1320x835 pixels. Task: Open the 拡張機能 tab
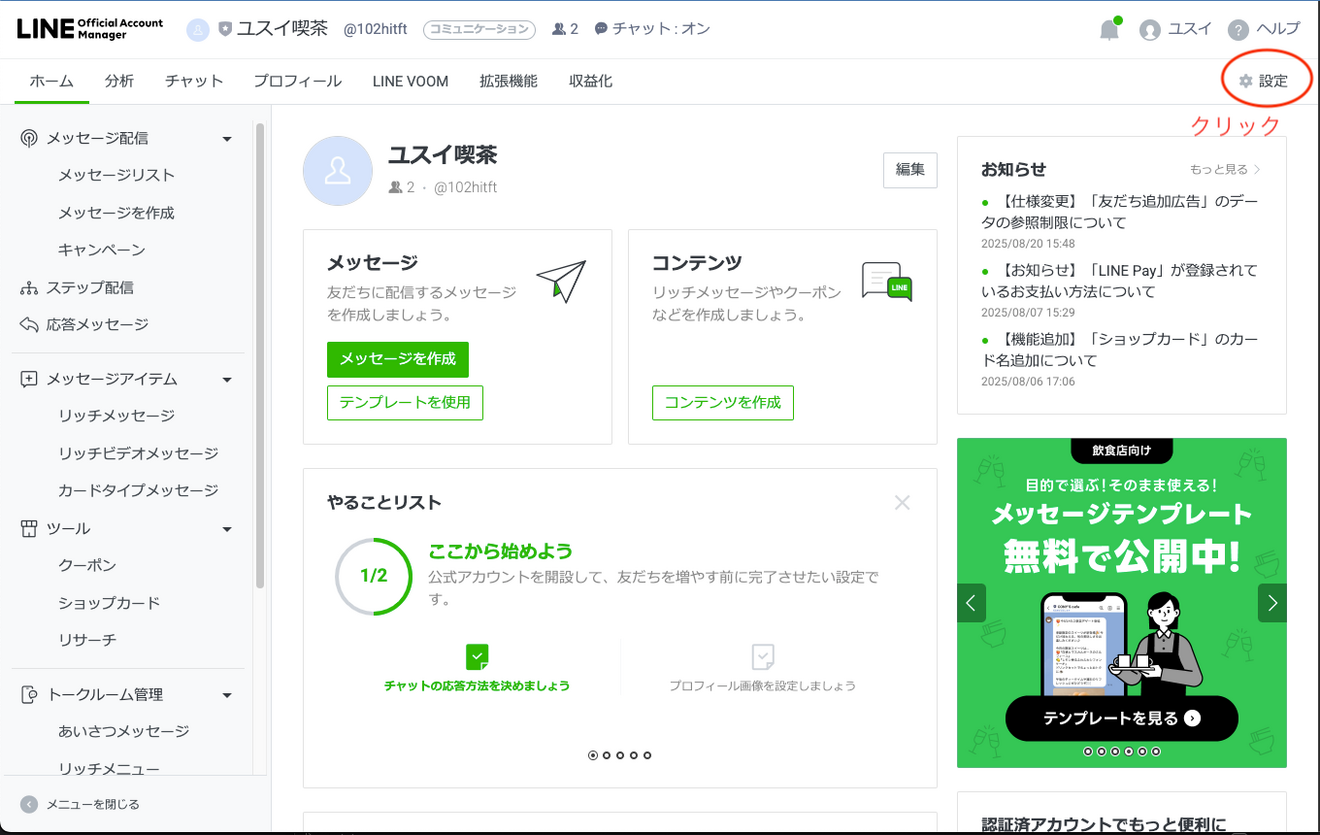tap(508, 81)
